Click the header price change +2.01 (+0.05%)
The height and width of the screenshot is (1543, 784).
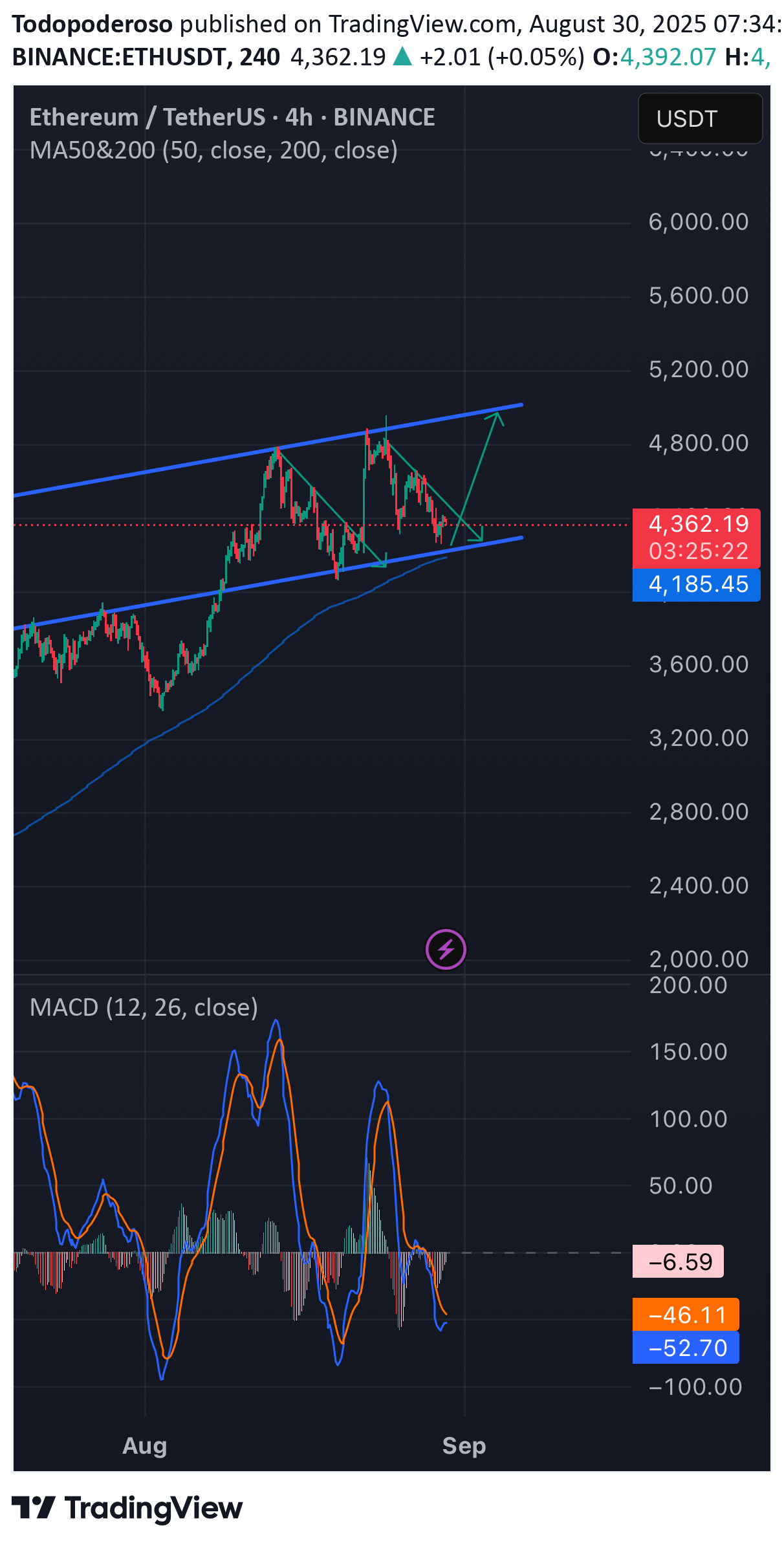coord(503,58)
